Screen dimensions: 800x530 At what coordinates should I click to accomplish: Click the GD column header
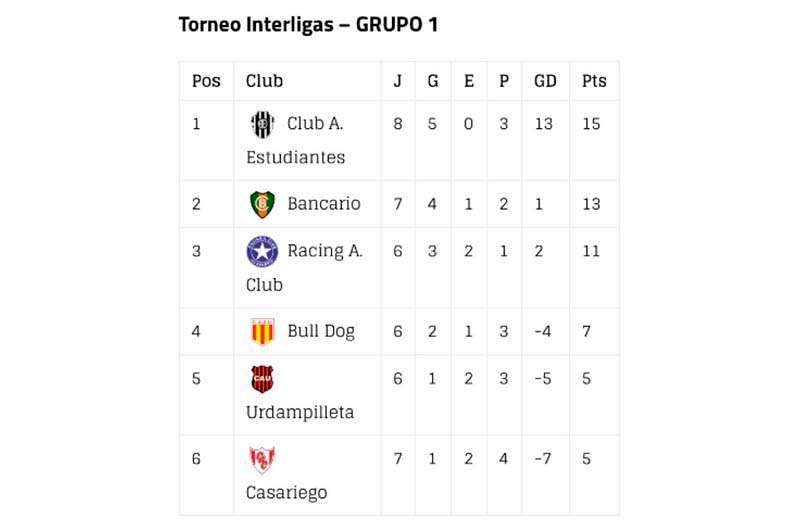click(x=545, y=81)
